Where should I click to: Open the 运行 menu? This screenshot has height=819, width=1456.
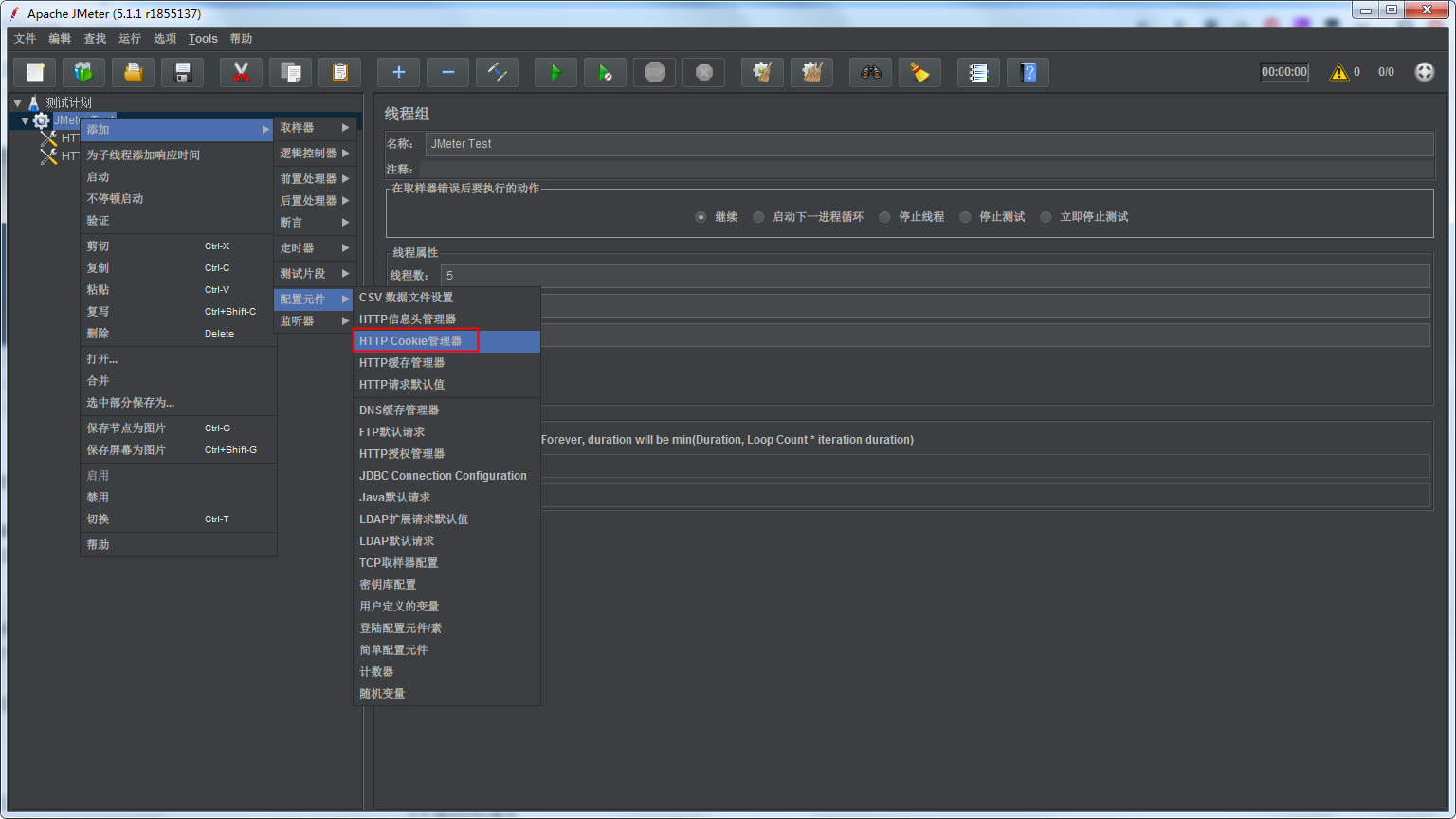click(130, 39)
